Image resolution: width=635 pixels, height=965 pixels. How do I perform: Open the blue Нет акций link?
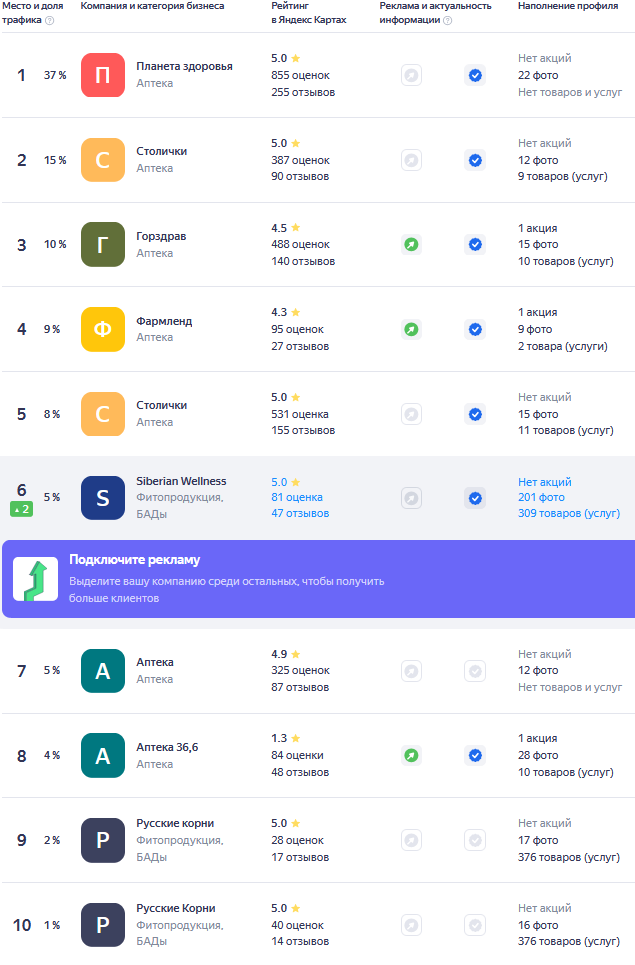pyautogui.click(x=545, y=482)
